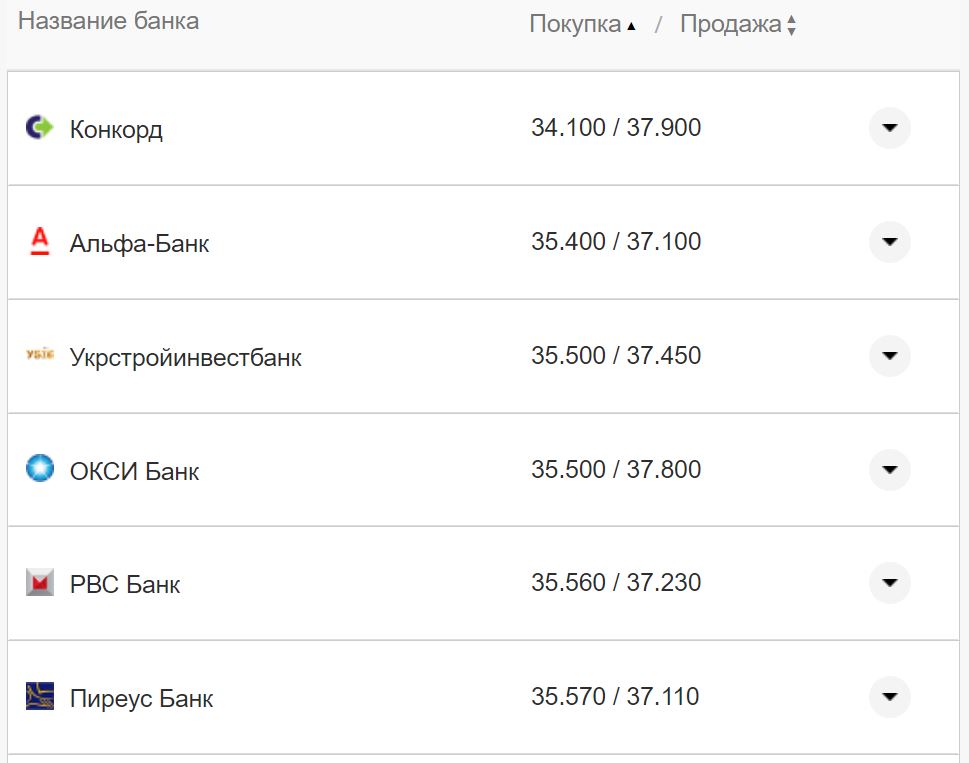Open the РВС Банк bank page
The height and width of the screenshot is (763, 969).
[125, 585]
